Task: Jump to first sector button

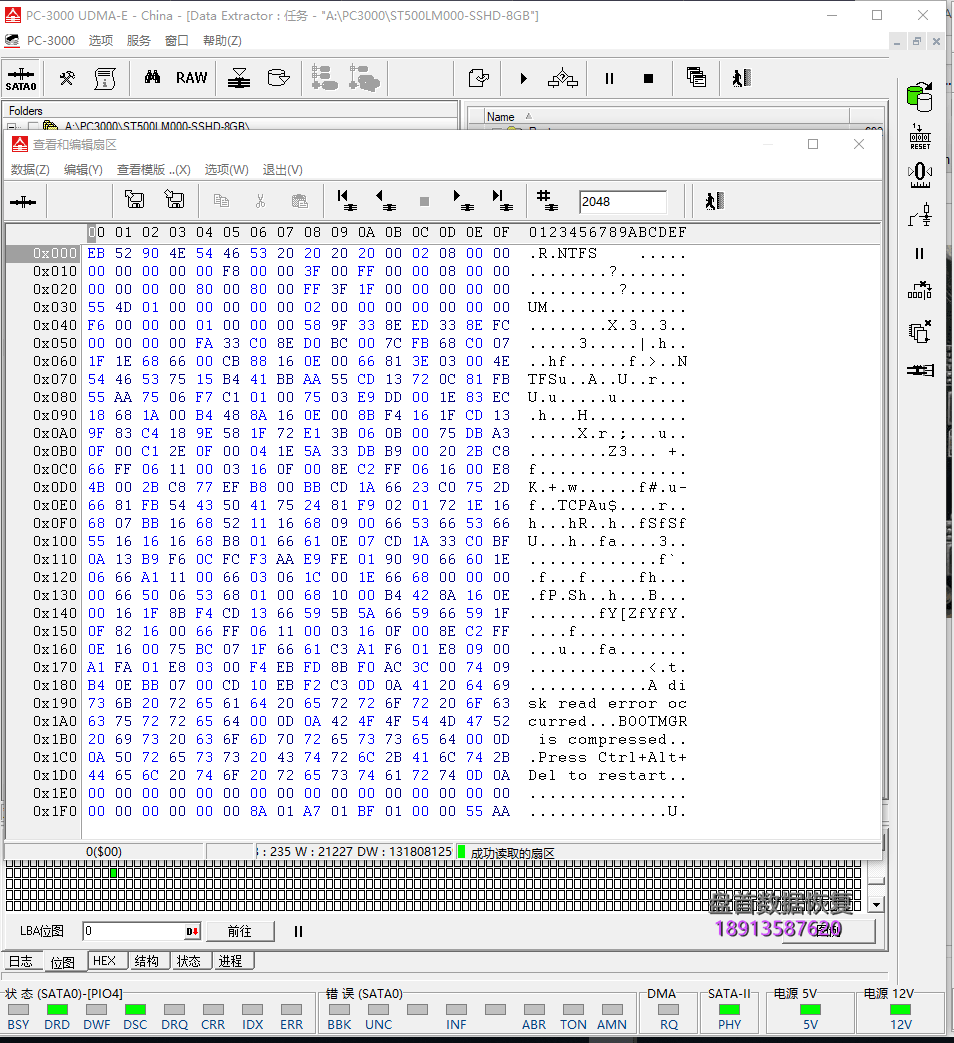Action: pos(347,200)
